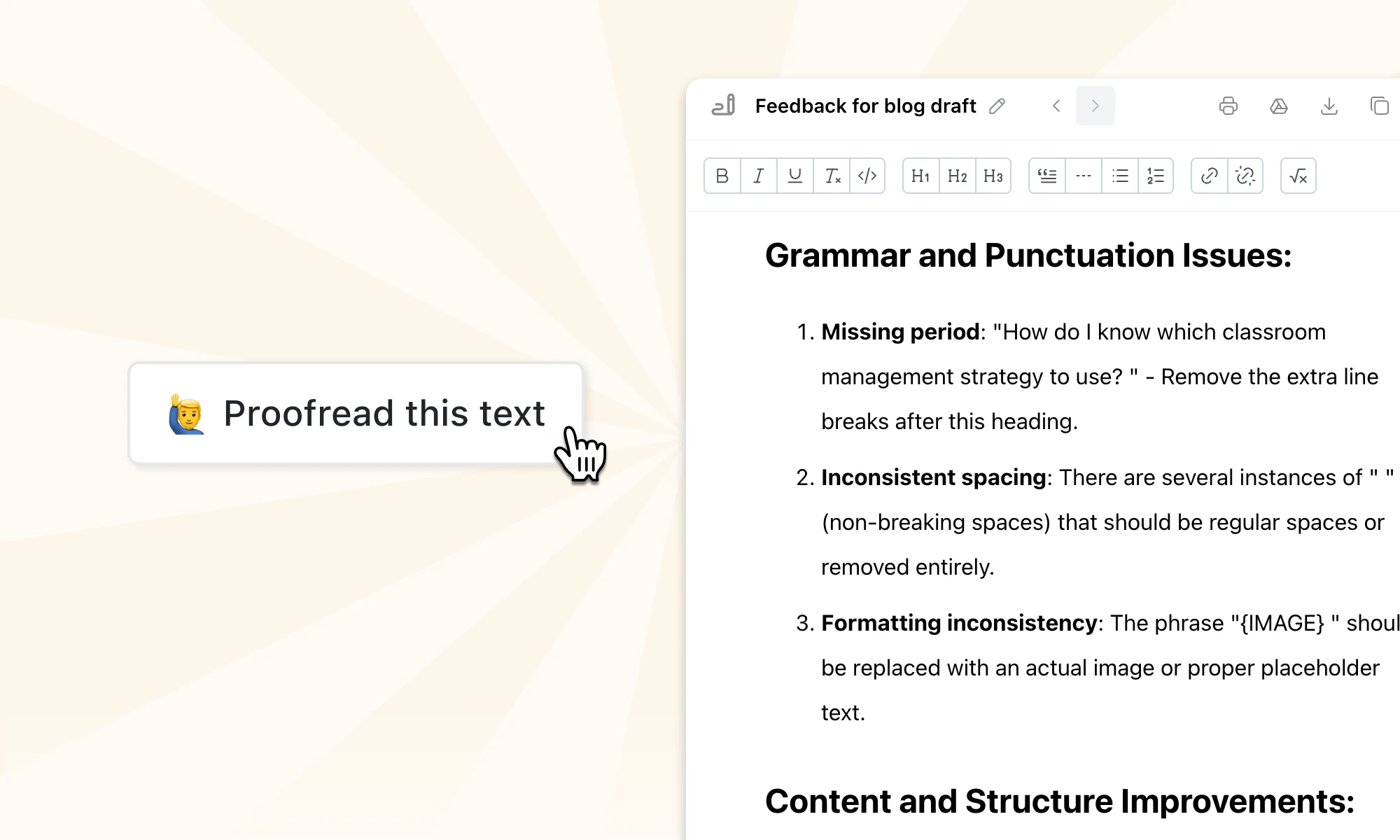This screenshot has width=1400, height=840.
Task: Apply Heading 3 style
Action: (993, 176)
